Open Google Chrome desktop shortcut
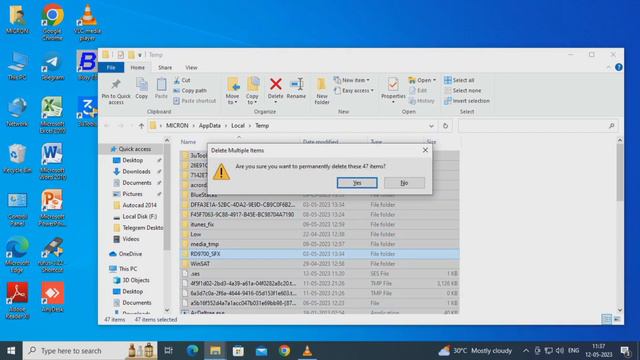Image resolution: width=640 pixels, height=360 pixels. [53, 22]
